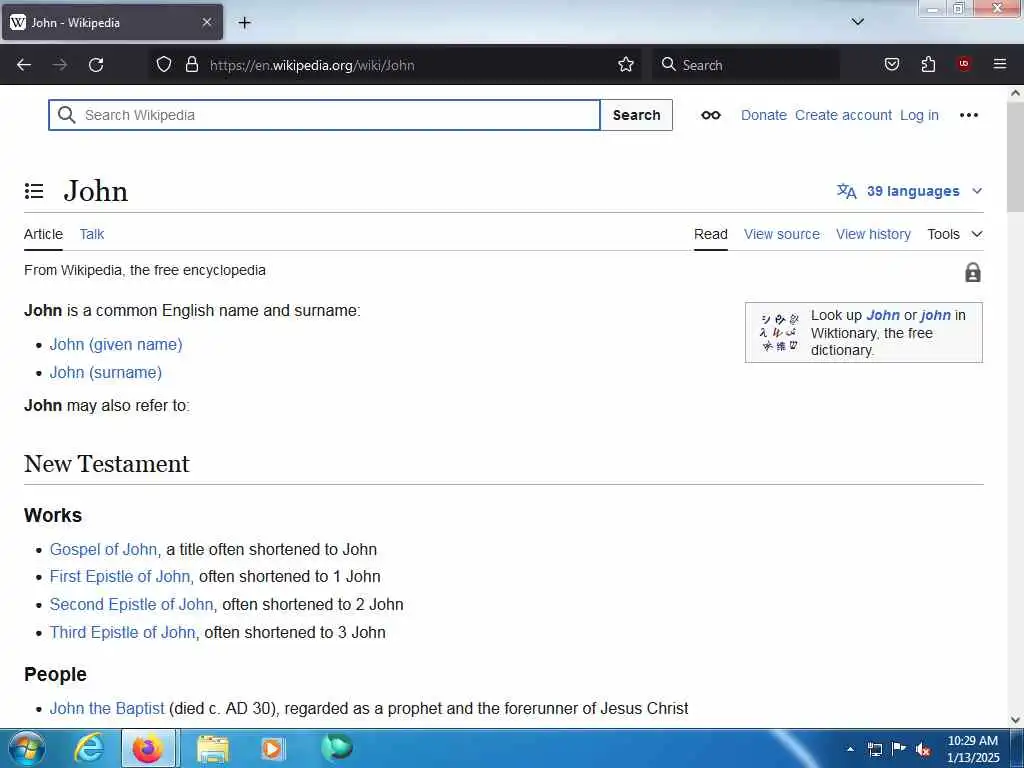
Task: Open a new browser tab
Action: coord(244,23)
